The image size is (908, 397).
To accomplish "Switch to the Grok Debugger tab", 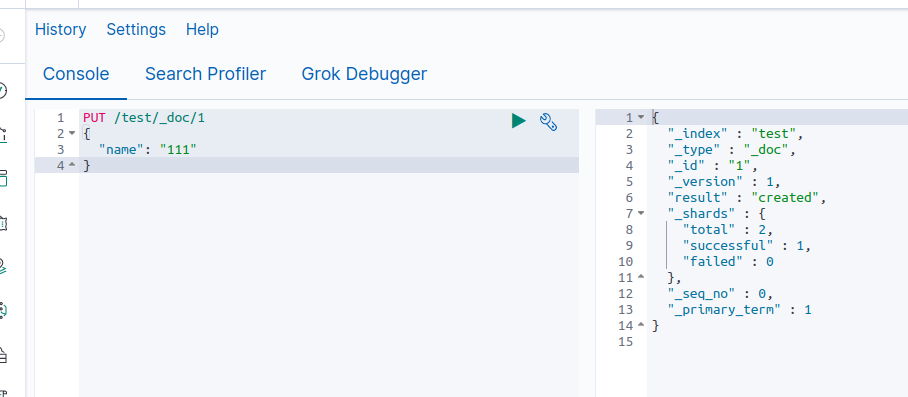I will [x=364, y=74].
